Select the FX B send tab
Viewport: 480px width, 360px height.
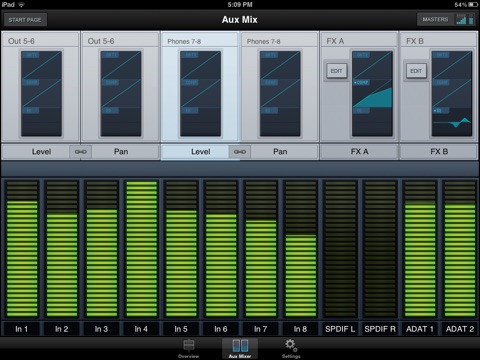439,152
